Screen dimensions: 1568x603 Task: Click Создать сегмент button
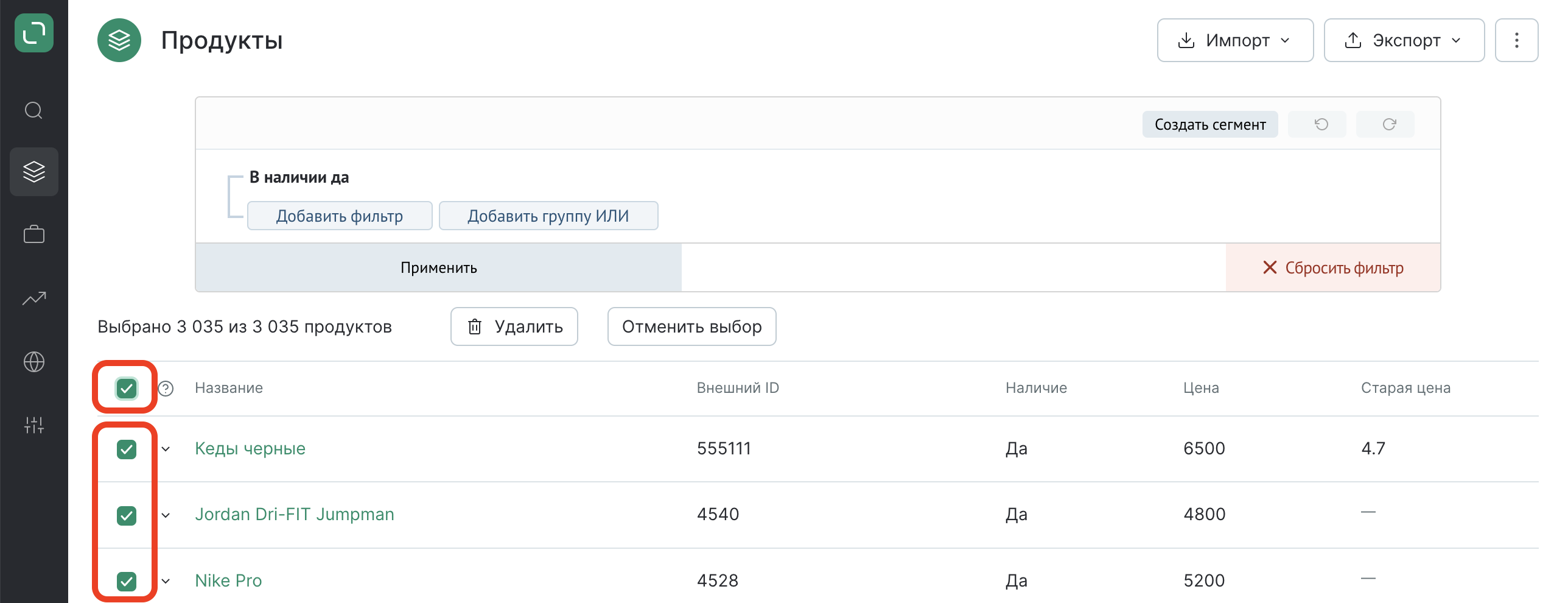click(1210, 124)
